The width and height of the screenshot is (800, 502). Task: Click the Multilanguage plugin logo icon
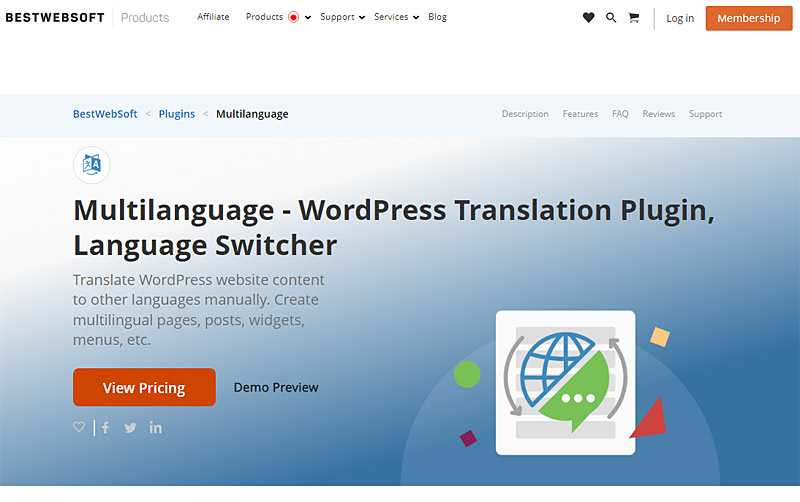point(92,165)
